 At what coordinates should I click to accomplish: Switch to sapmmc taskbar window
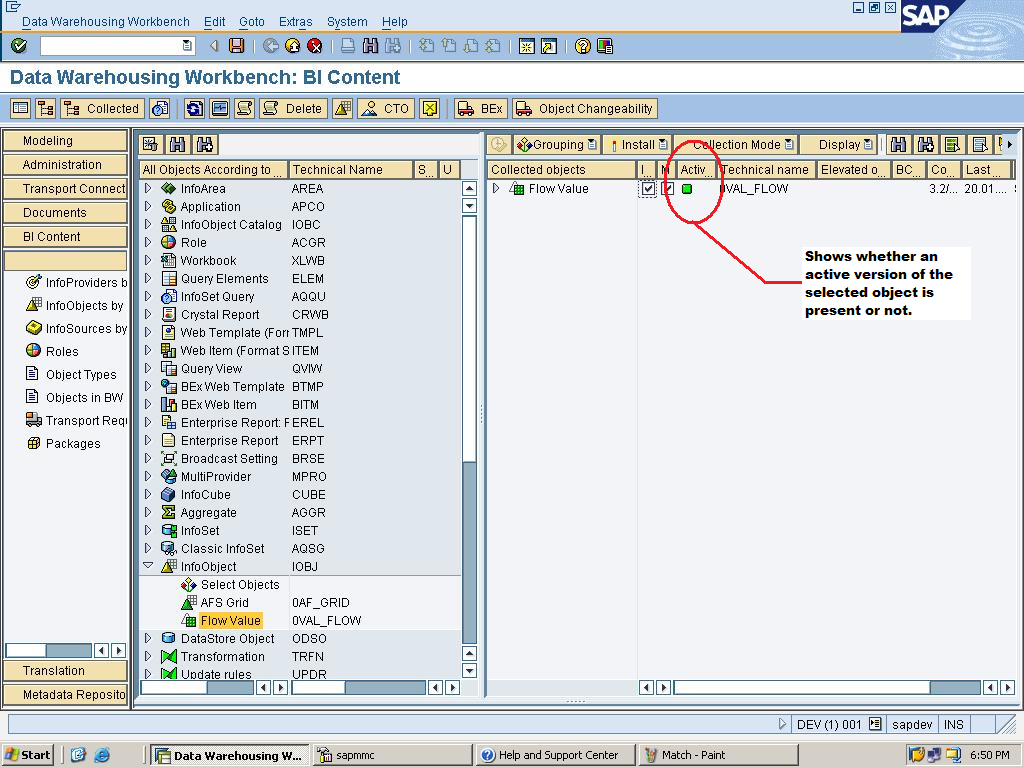click(x=392, y=755)
